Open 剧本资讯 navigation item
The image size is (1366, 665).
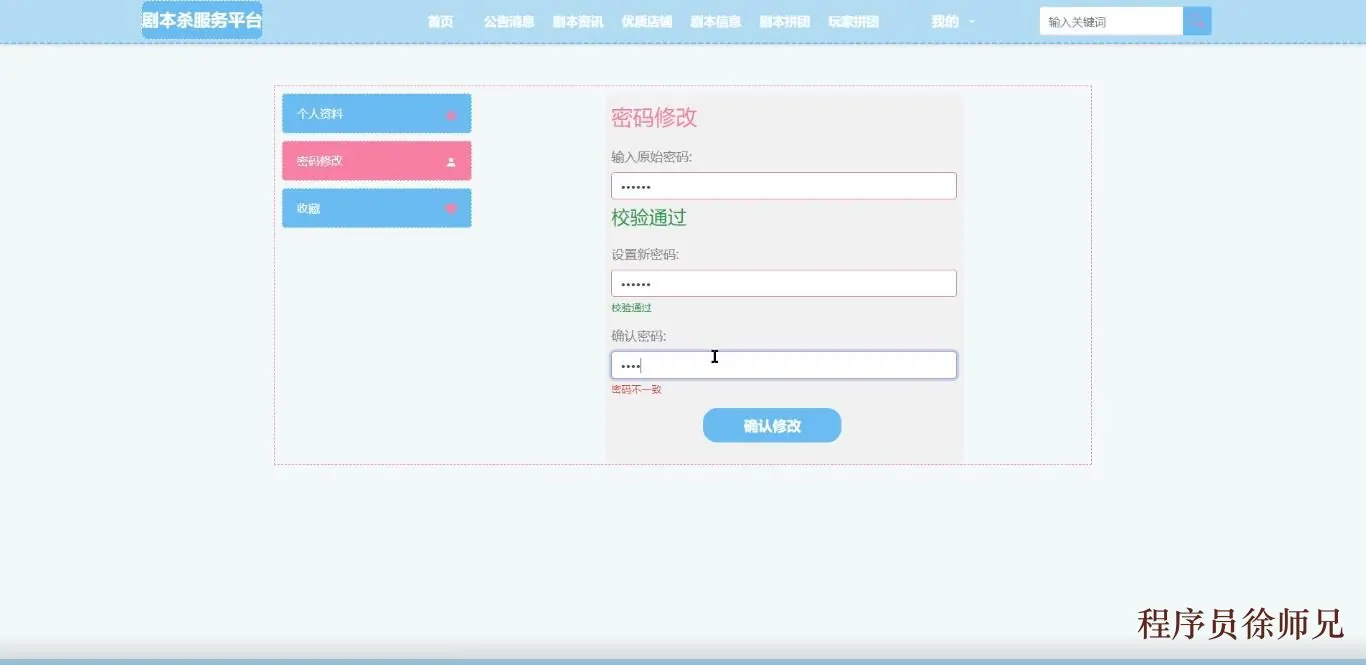coord(578,21)
